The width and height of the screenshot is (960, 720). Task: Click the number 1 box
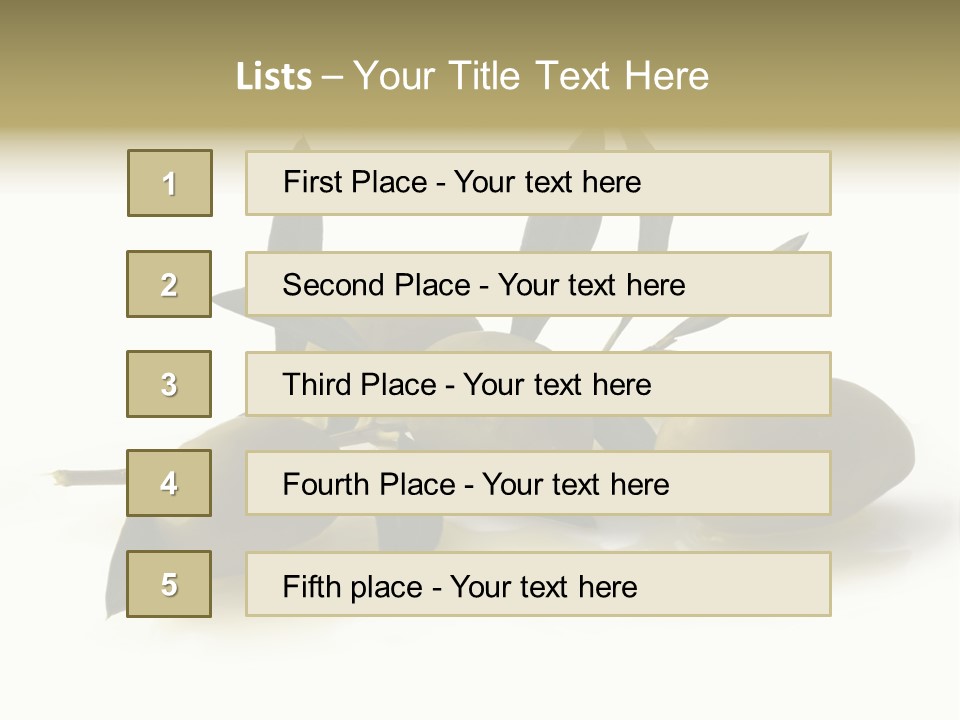click(170, 183)
